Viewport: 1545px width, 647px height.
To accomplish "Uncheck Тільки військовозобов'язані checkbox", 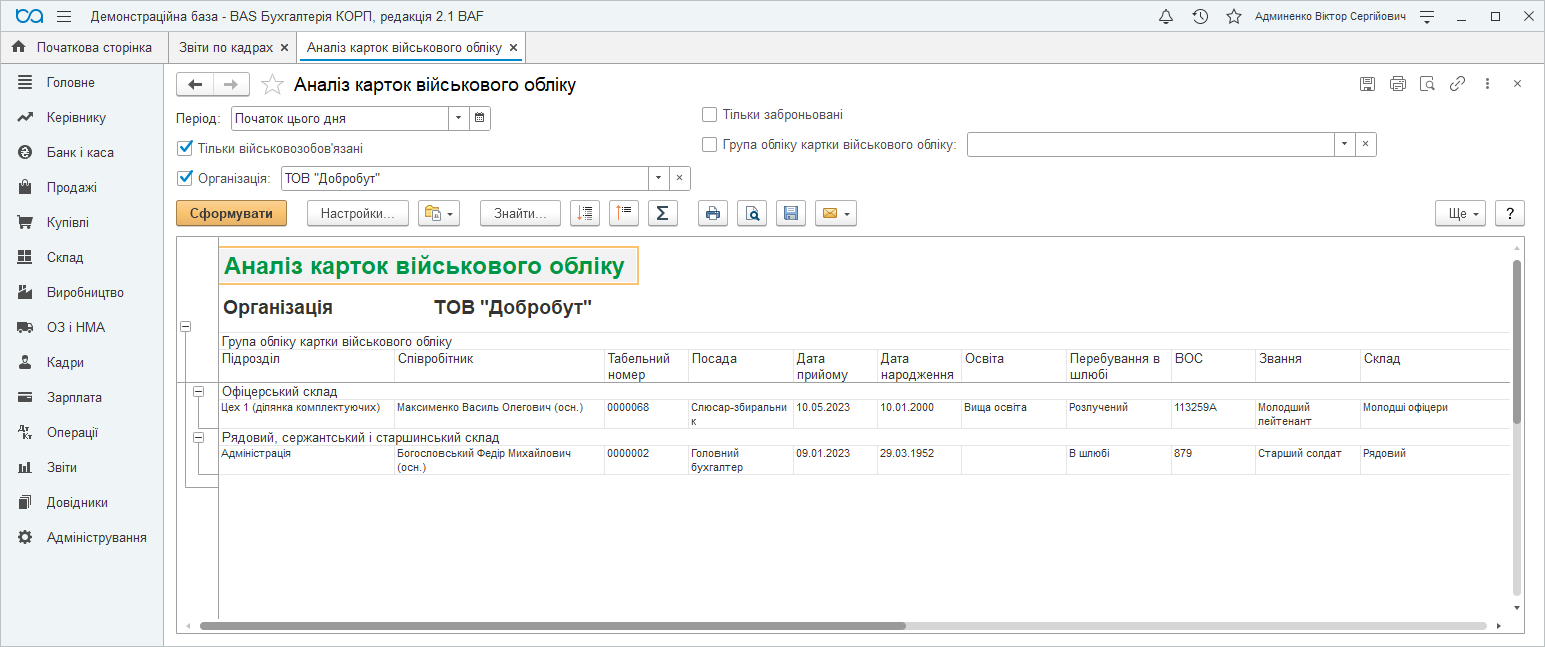I will (184, 148).
